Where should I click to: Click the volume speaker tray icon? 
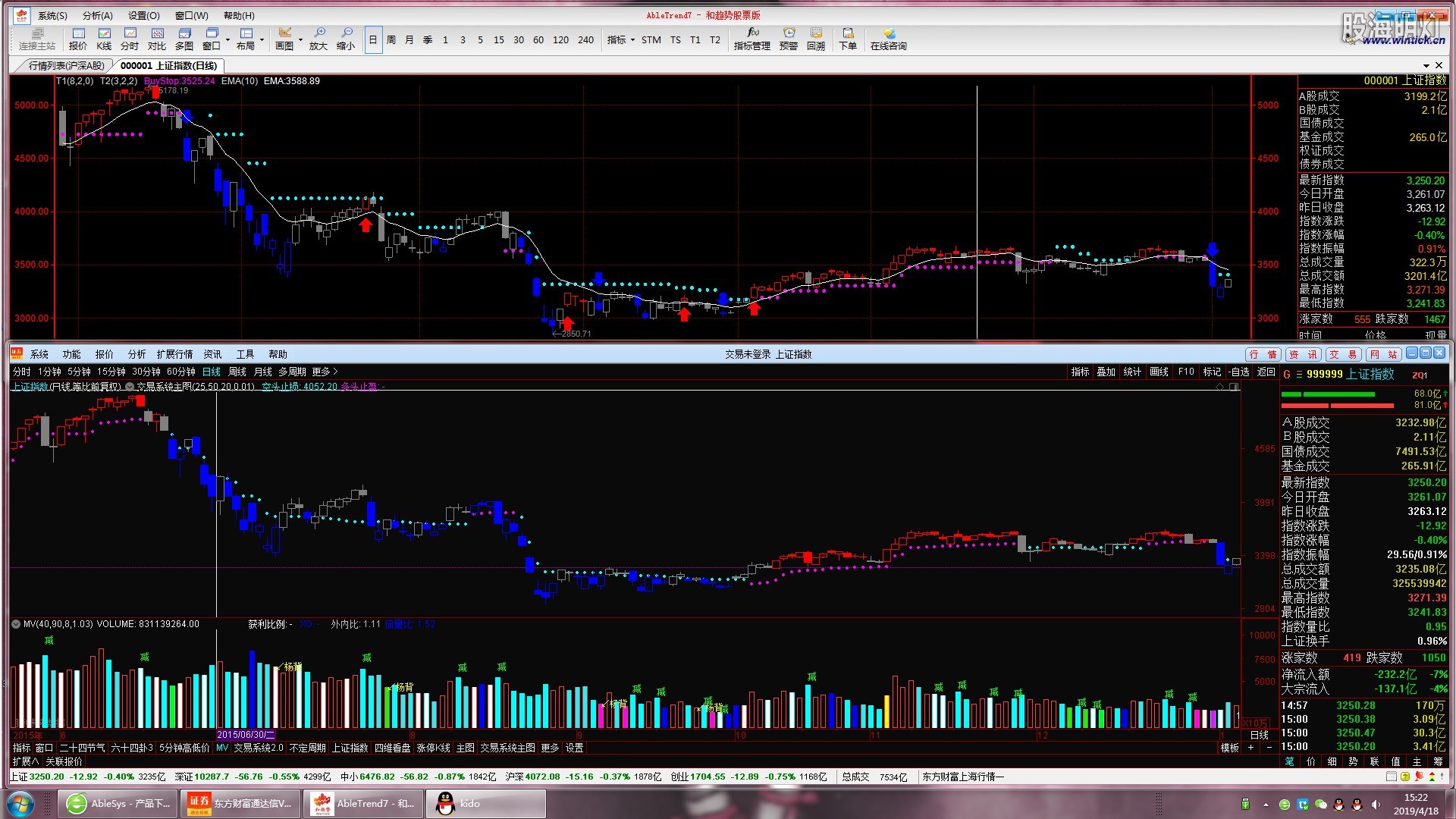coord(1376,804)
